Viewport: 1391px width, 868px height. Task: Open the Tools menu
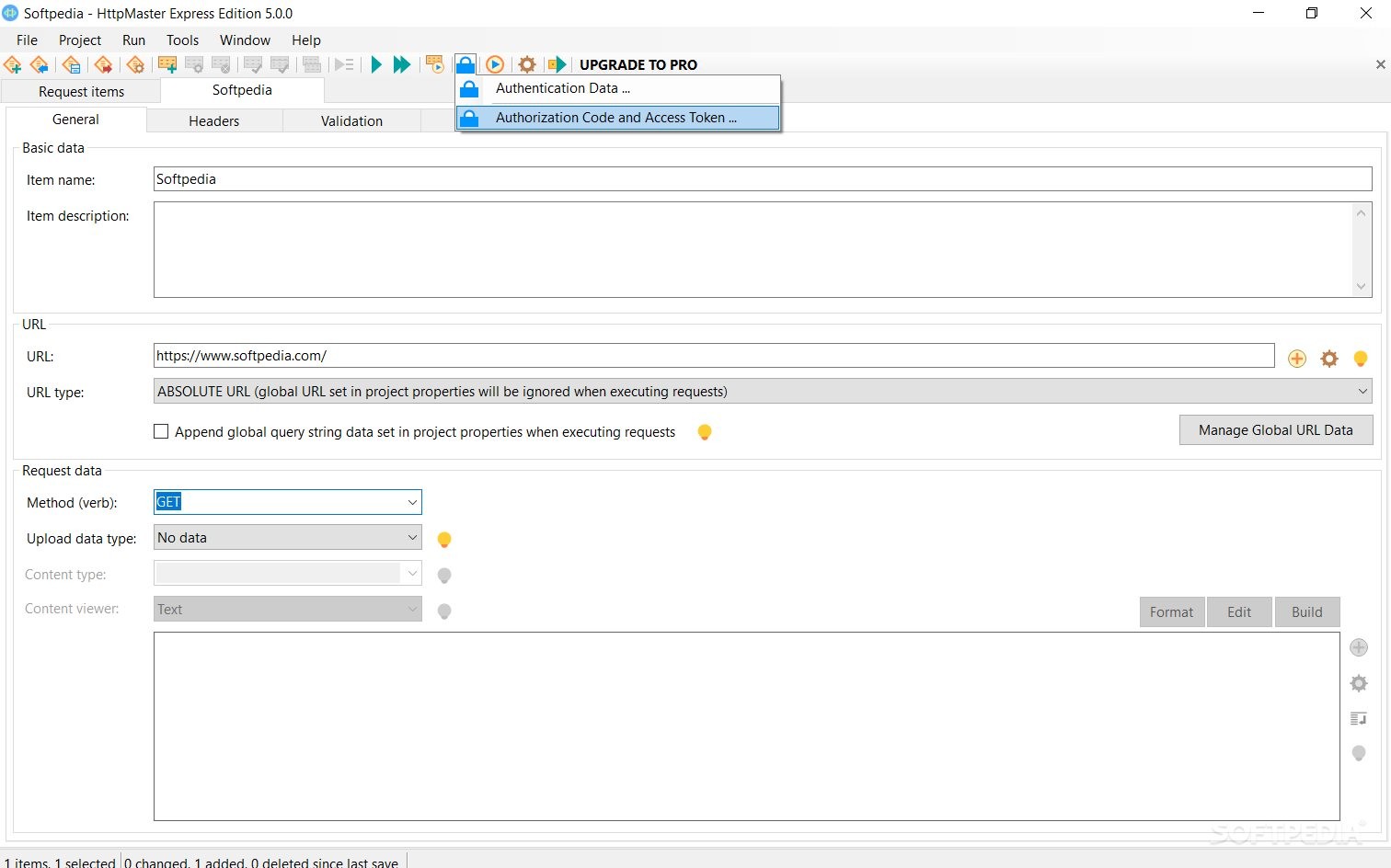click(x=182, y=40)
